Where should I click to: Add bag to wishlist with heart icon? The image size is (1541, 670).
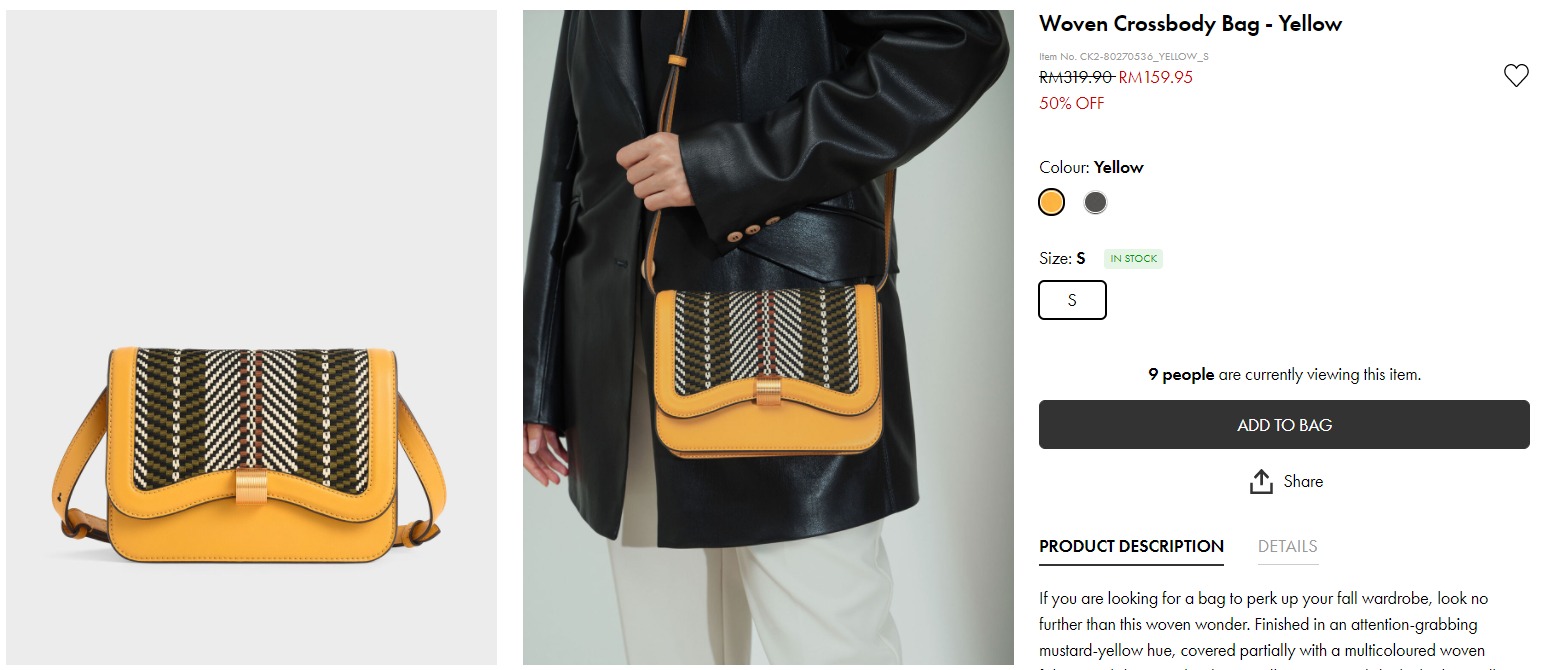pos(1516,75)
